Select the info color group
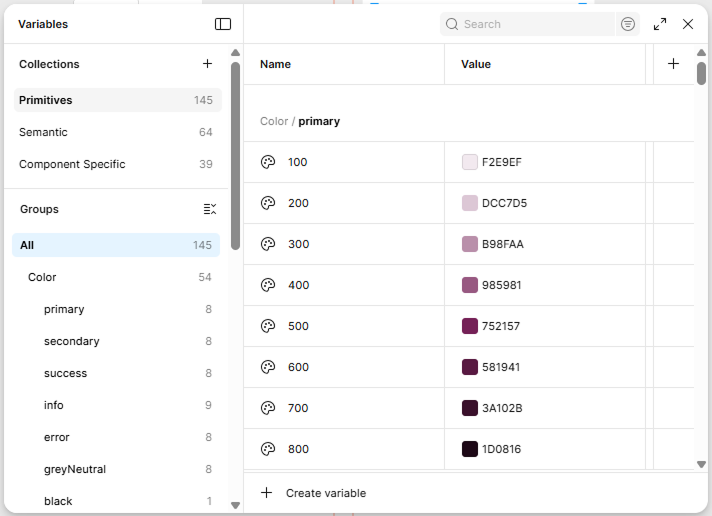712x516 pixels. point(116,405)
